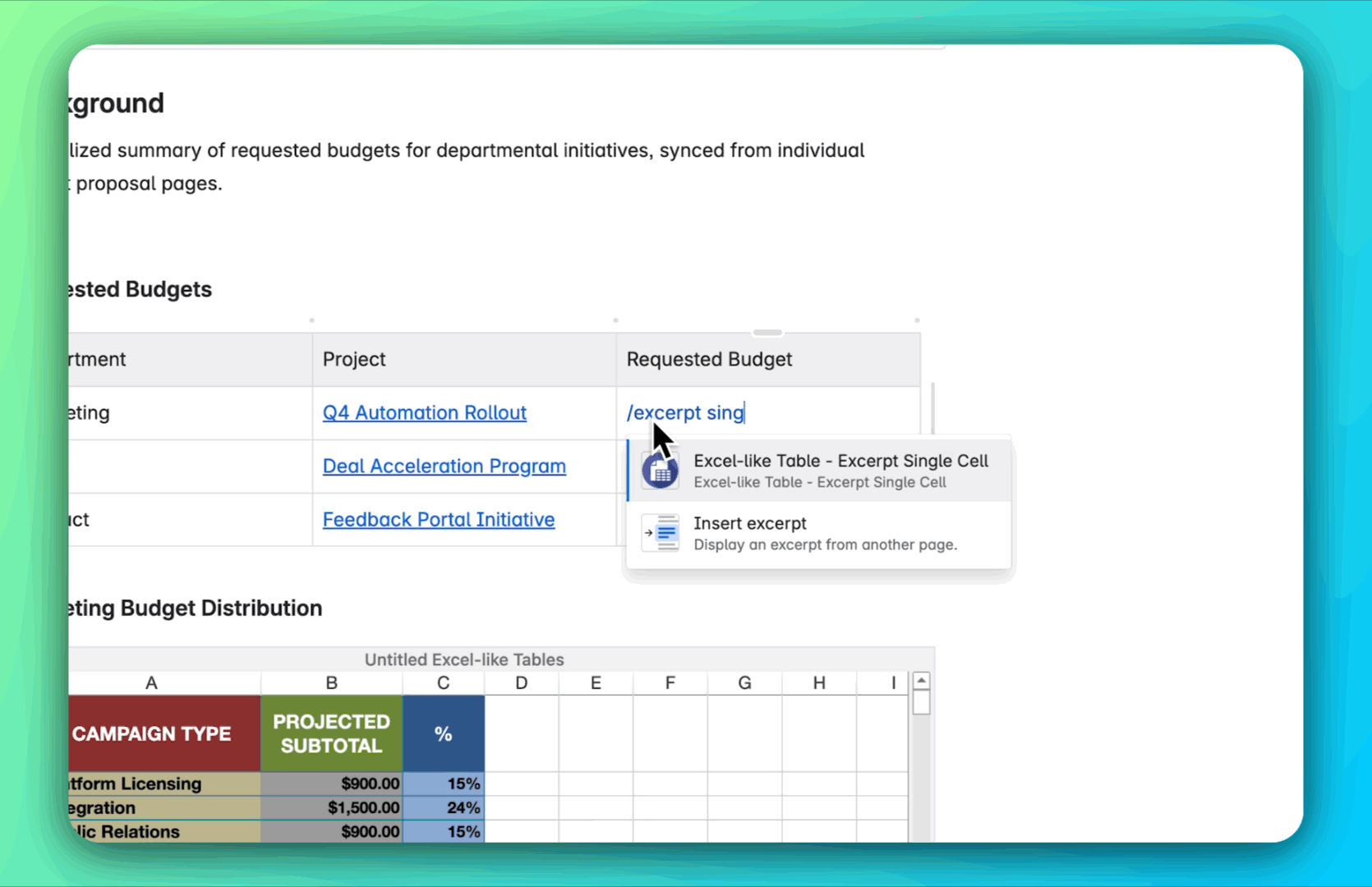Click the CAMPAIGN TYPE header cell
Screen dimensions: 1372x887
tap(151, 733)
